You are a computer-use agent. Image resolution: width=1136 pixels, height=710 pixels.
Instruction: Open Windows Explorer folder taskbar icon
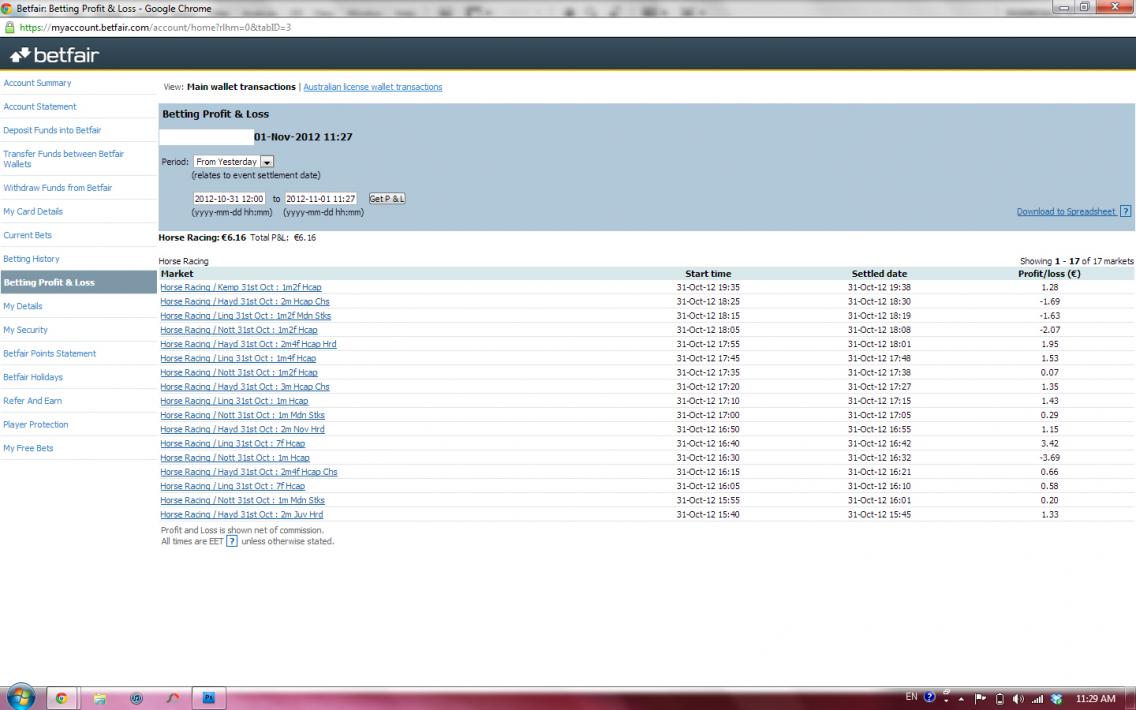(x=99, y=698)
